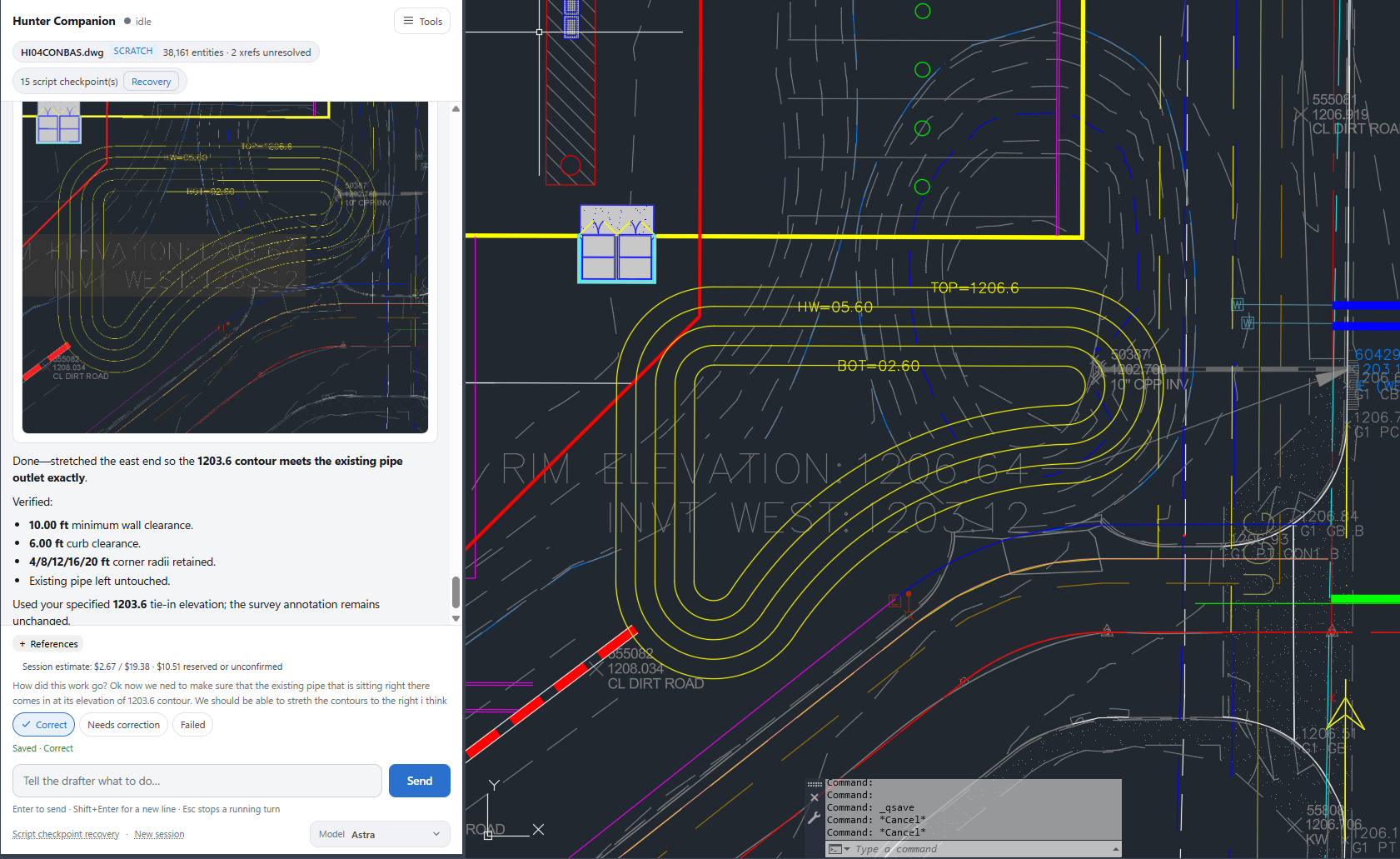1400x859 pixels.
Task: Mark the result as Correct
Action: click(43, 725)
